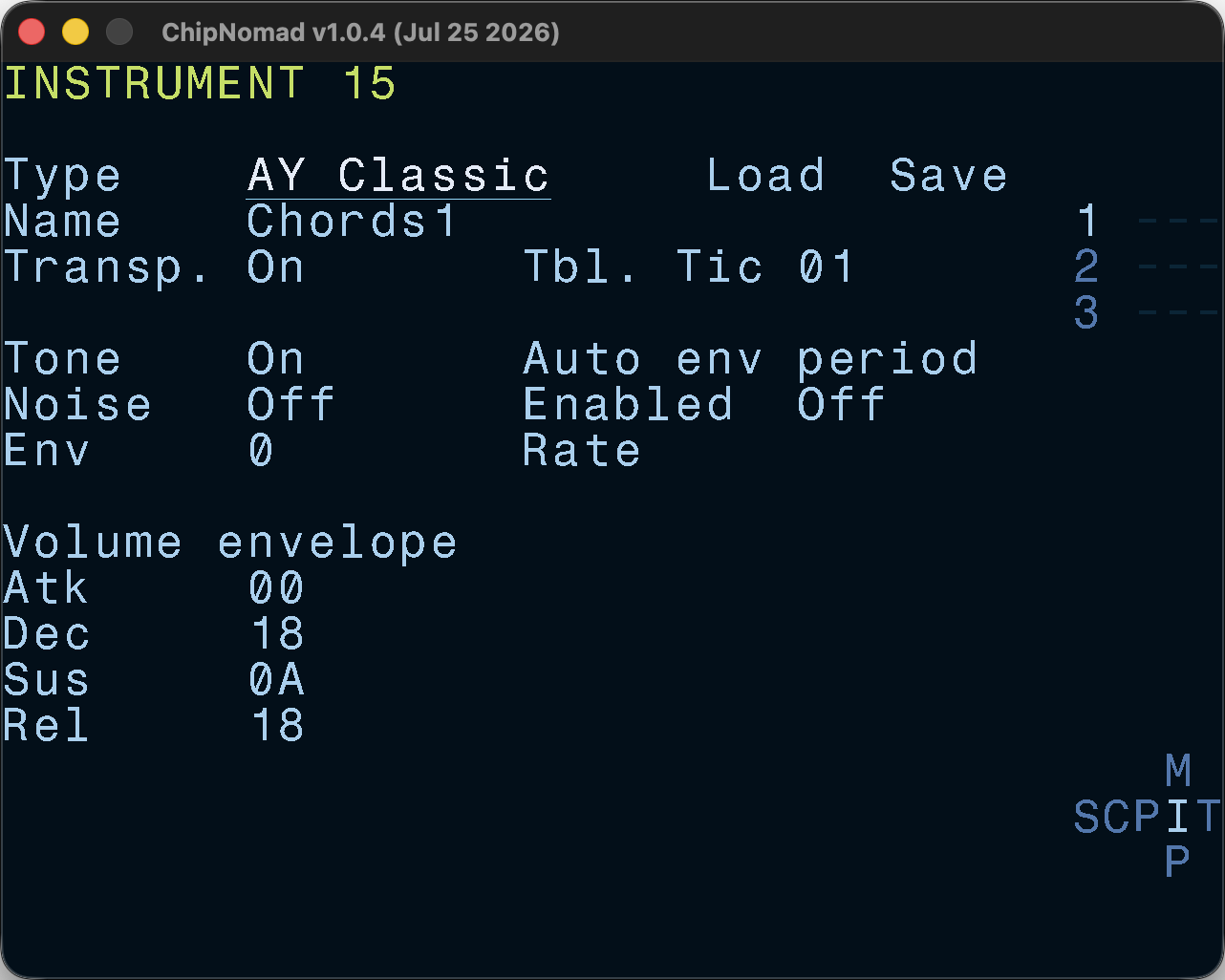Toggle the Noise Off value
This screenshot has width=1225, height=980.
(291, 405)
